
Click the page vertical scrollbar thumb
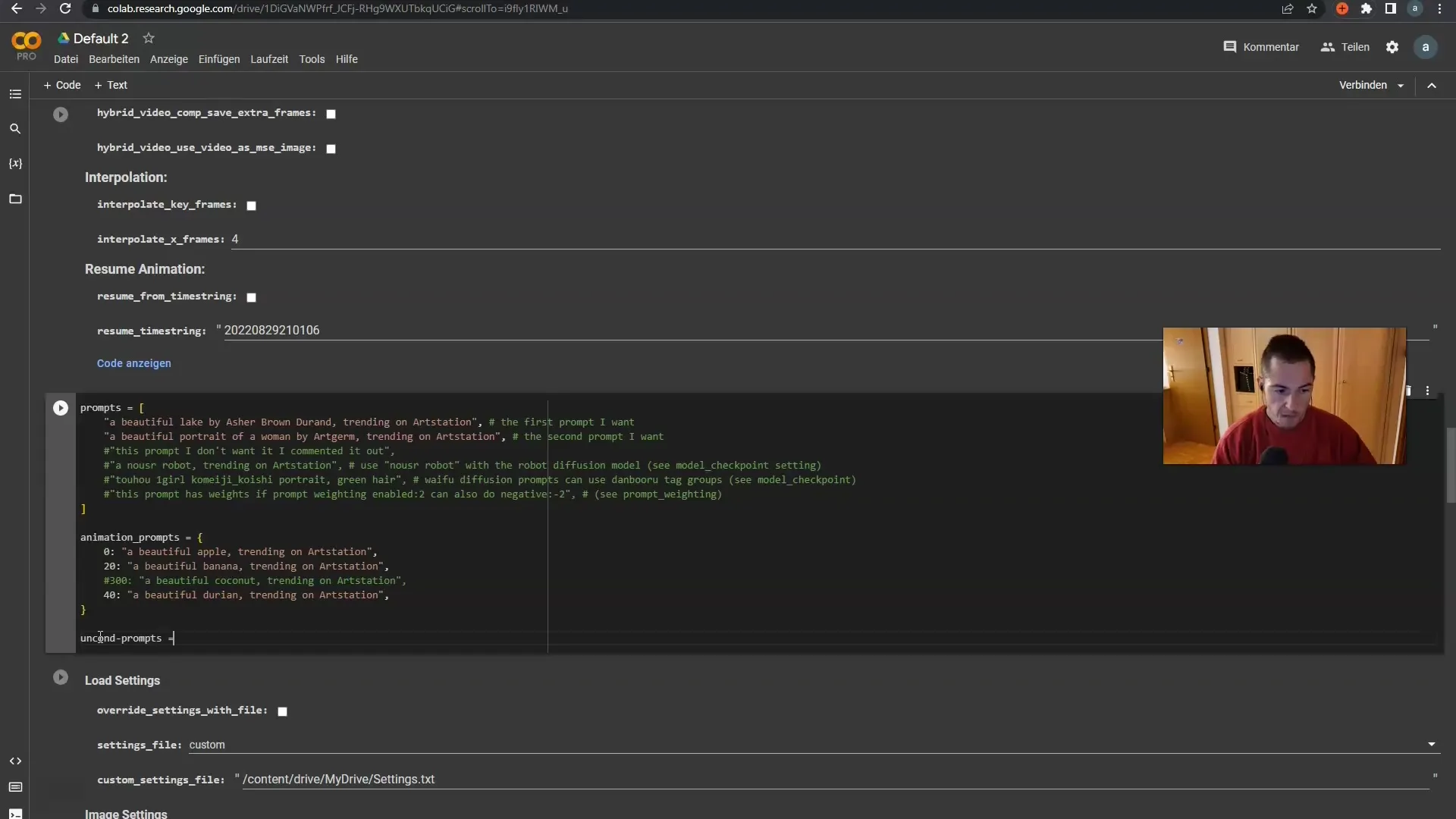click(1451, 465)
